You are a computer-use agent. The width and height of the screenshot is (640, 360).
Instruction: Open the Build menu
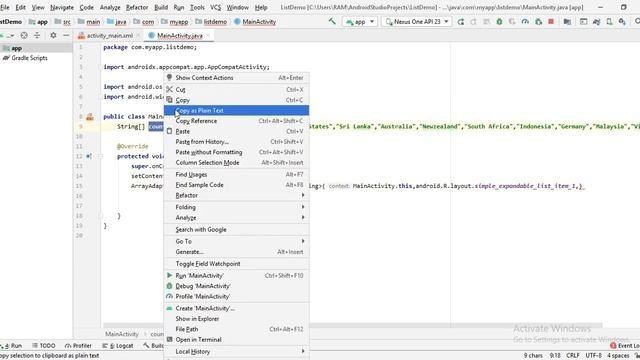coord(161,7)
